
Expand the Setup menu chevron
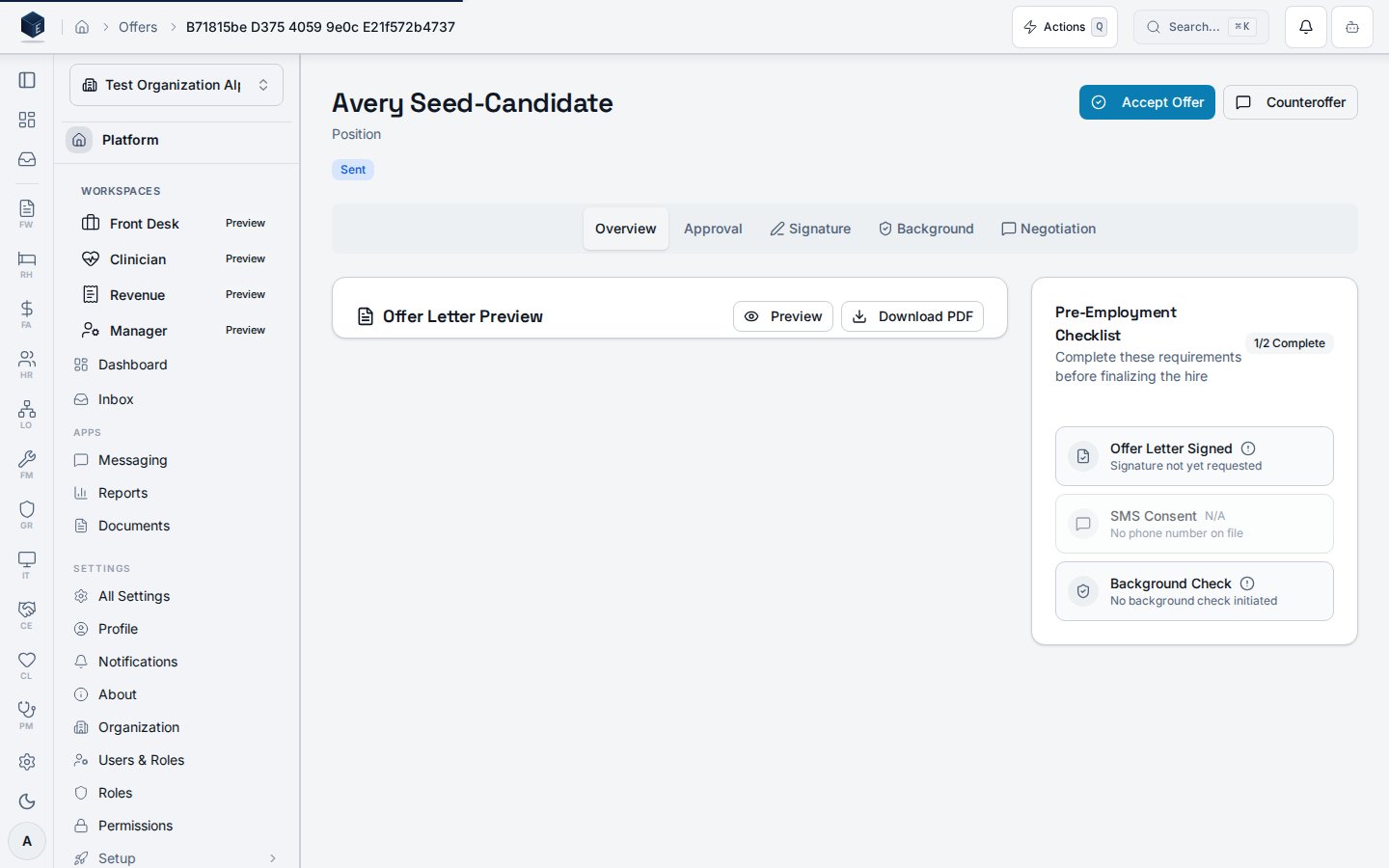tap(273, 858)
